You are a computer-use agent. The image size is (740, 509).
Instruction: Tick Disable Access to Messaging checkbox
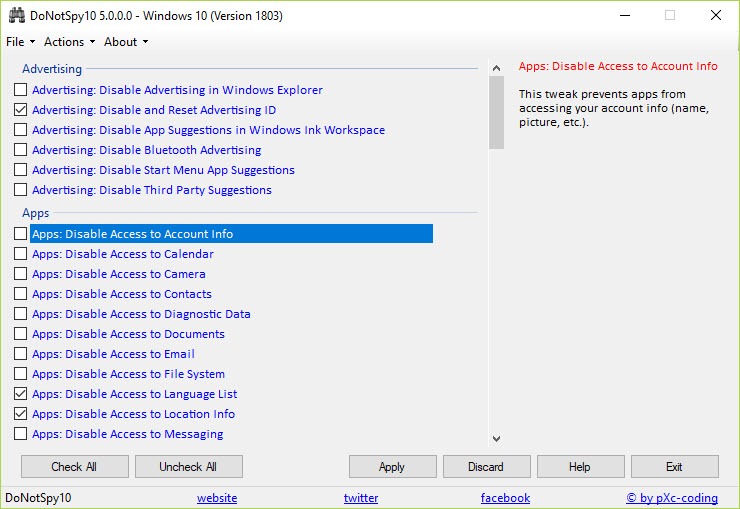coord(20,434)
